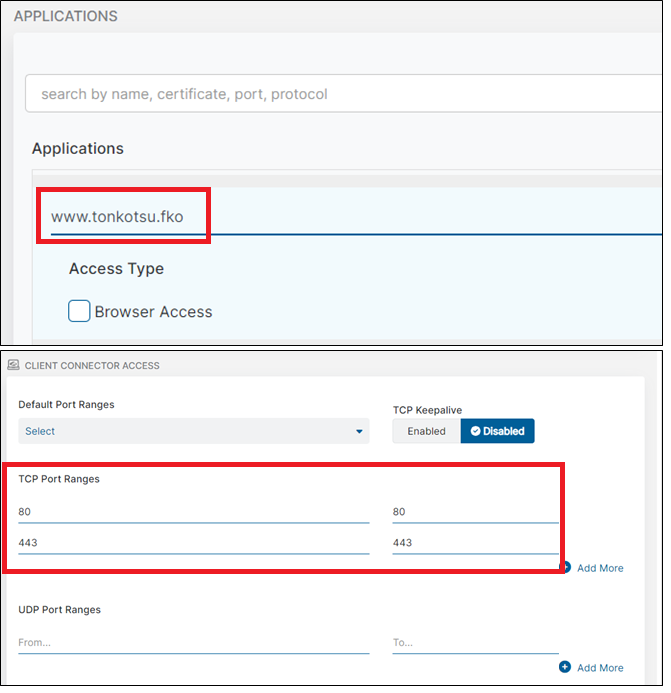Click the Client Connector Access laptop icon
This screenshot has width=671, height=693.
coord(12,366)
